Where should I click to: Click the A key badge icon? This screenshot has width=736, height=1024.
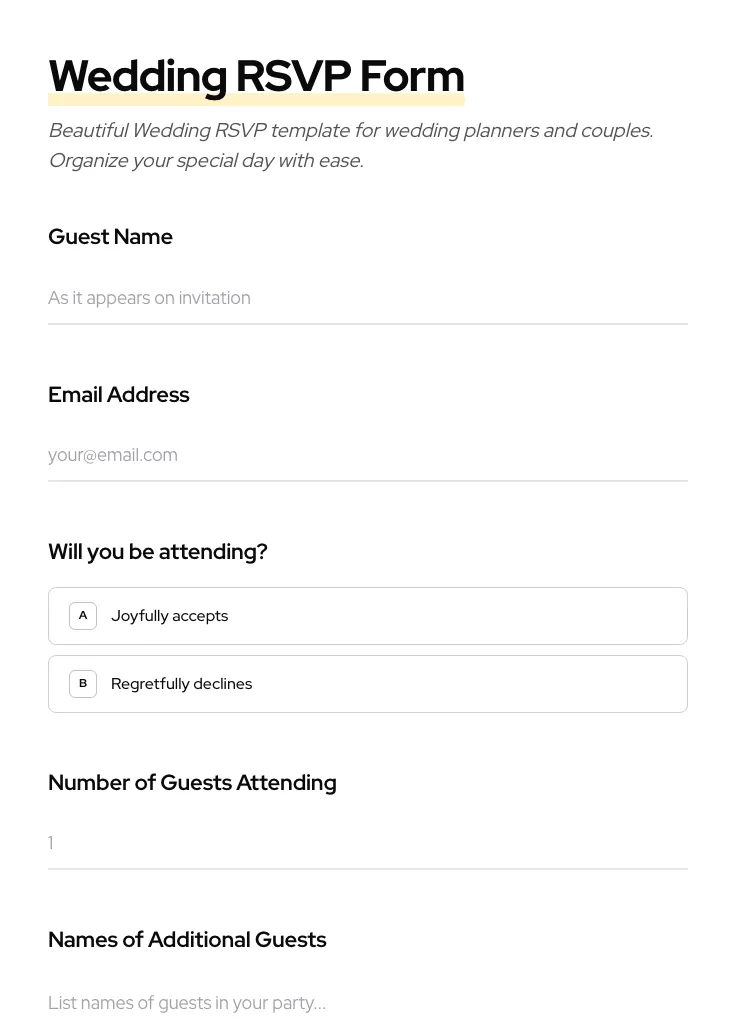[x=83, y=616]
